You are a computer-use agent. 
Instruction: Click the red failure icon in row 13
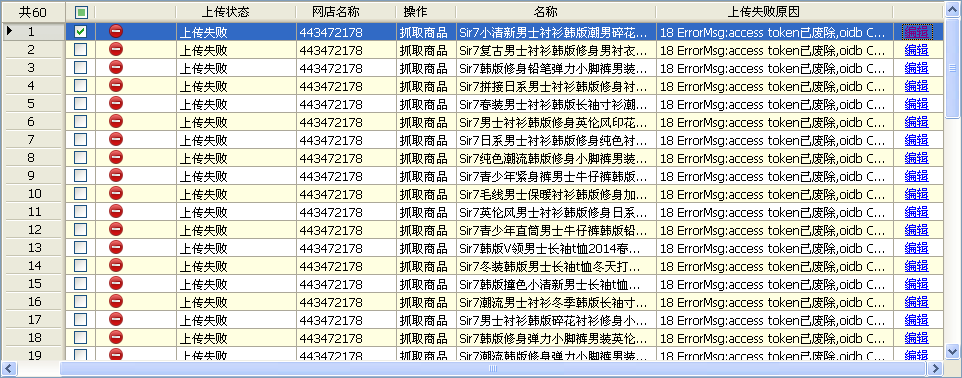pyautogui.click(x=116, y=247)
